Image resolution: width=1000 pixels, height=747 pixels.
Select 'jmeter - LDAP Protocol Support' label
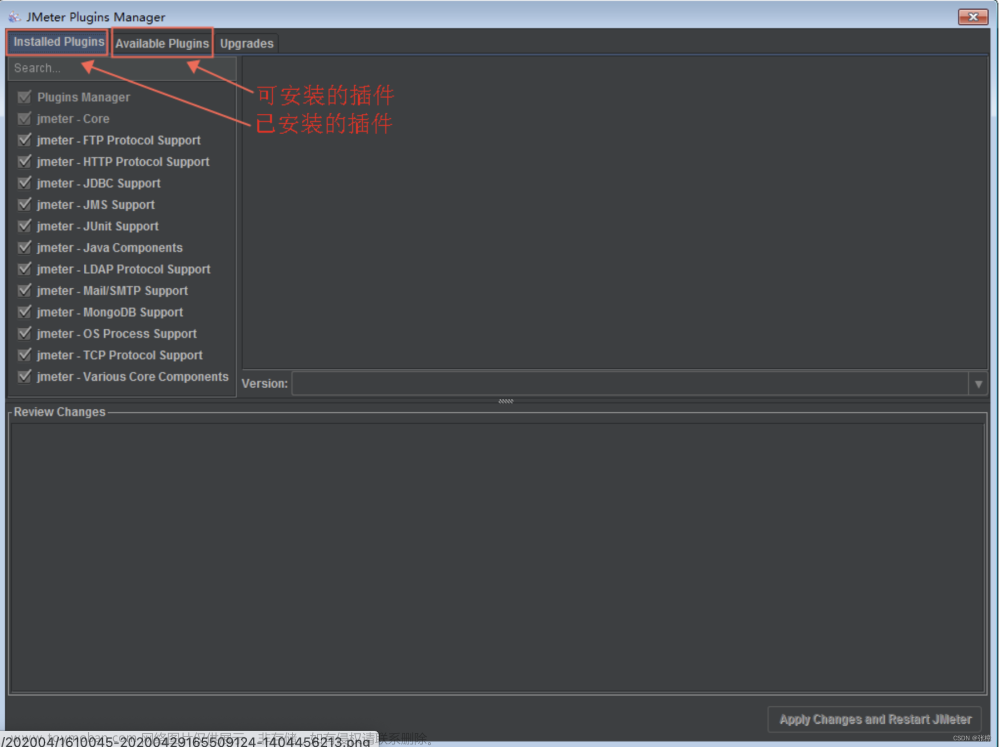pos(124,270)
